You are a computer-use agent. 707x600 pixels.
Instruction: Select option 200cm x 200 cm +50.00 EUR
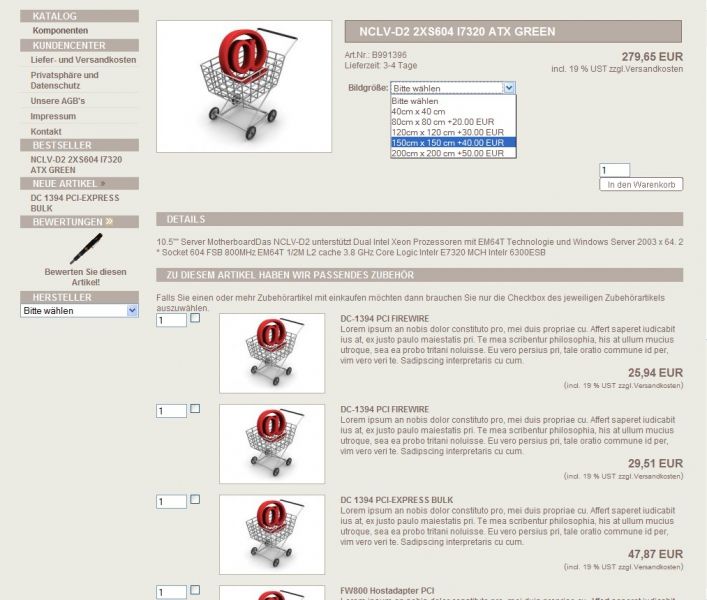tap(453, 153)
